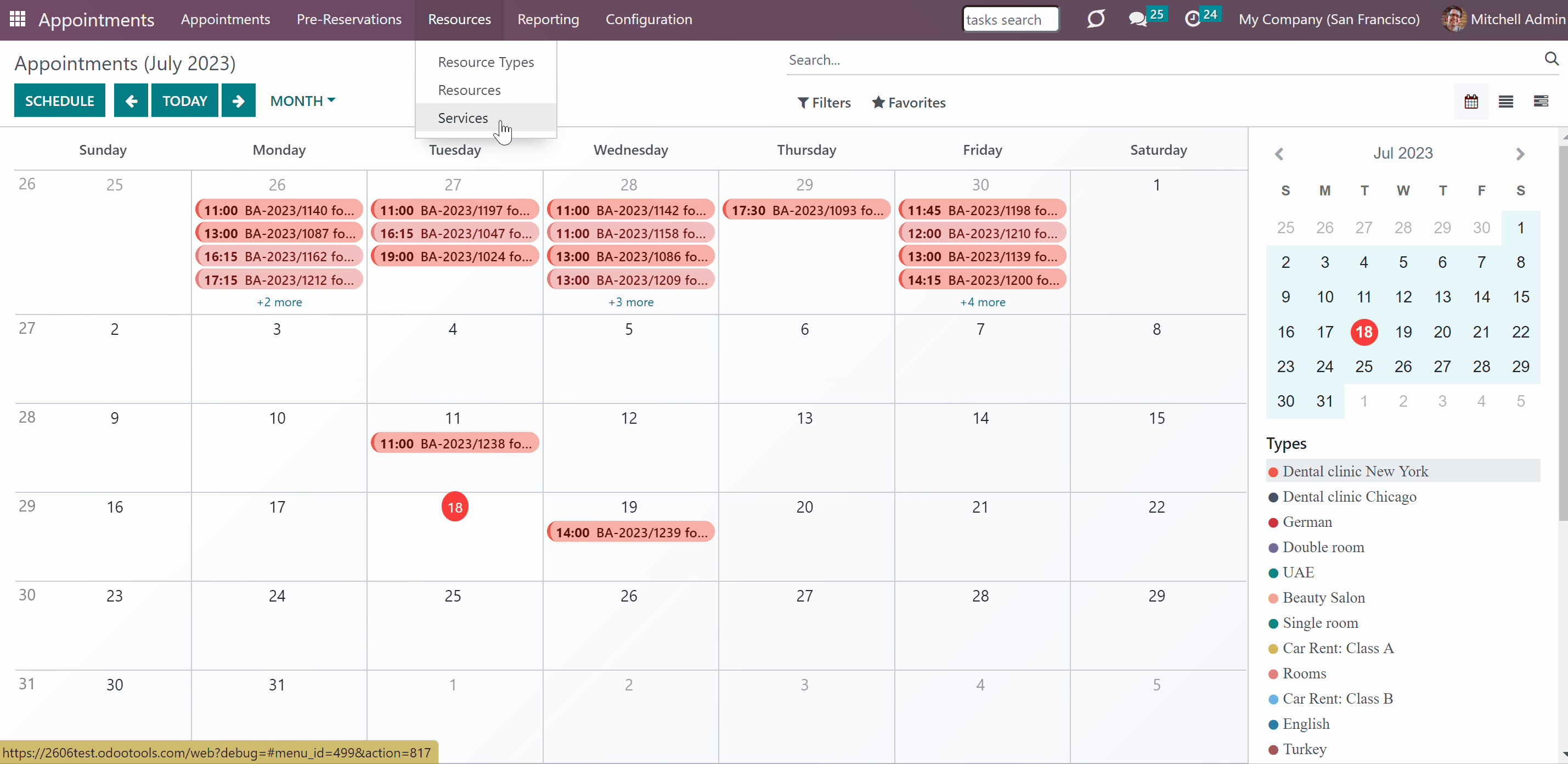Screen dimensions: 1568x764
Task: Open the Reporting menu
Action: click(548, 19)
